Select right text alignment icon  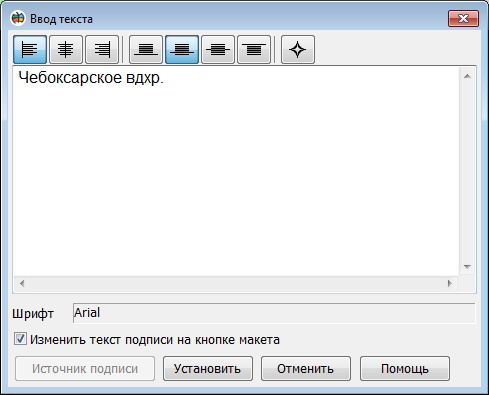102,49
